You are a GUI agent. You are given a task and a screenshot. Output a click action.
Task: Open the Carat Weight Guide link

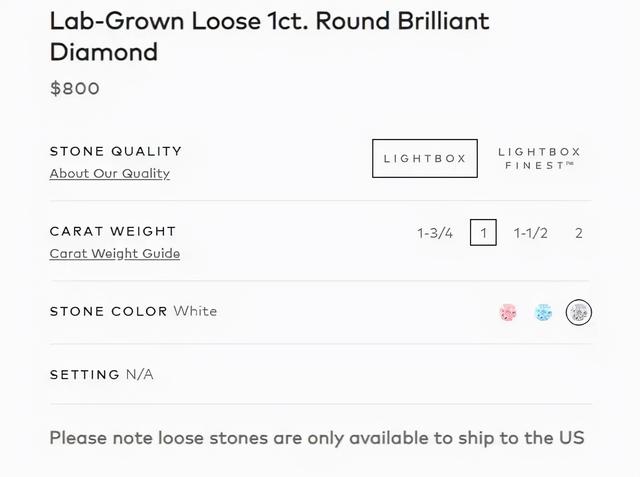point(115,253)
